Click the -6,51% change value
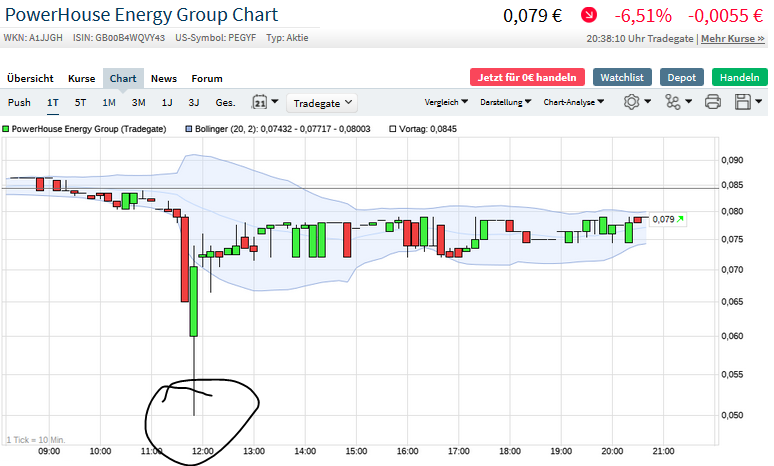774x466 pixels. [x=643, y=16]
